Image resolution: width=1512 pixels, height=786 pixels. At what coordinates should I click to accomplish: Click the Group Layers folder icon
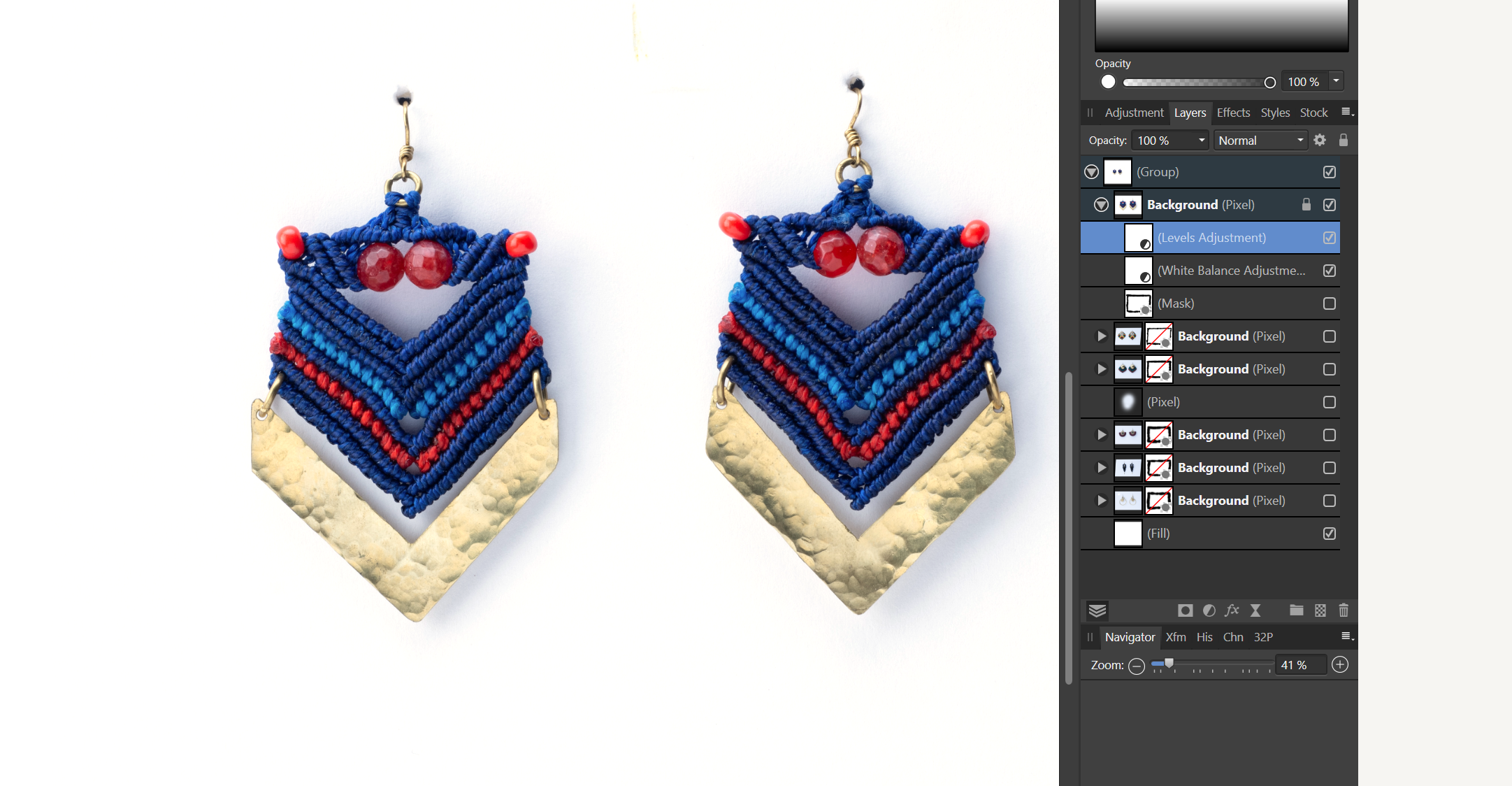[x=1296, y=610]
